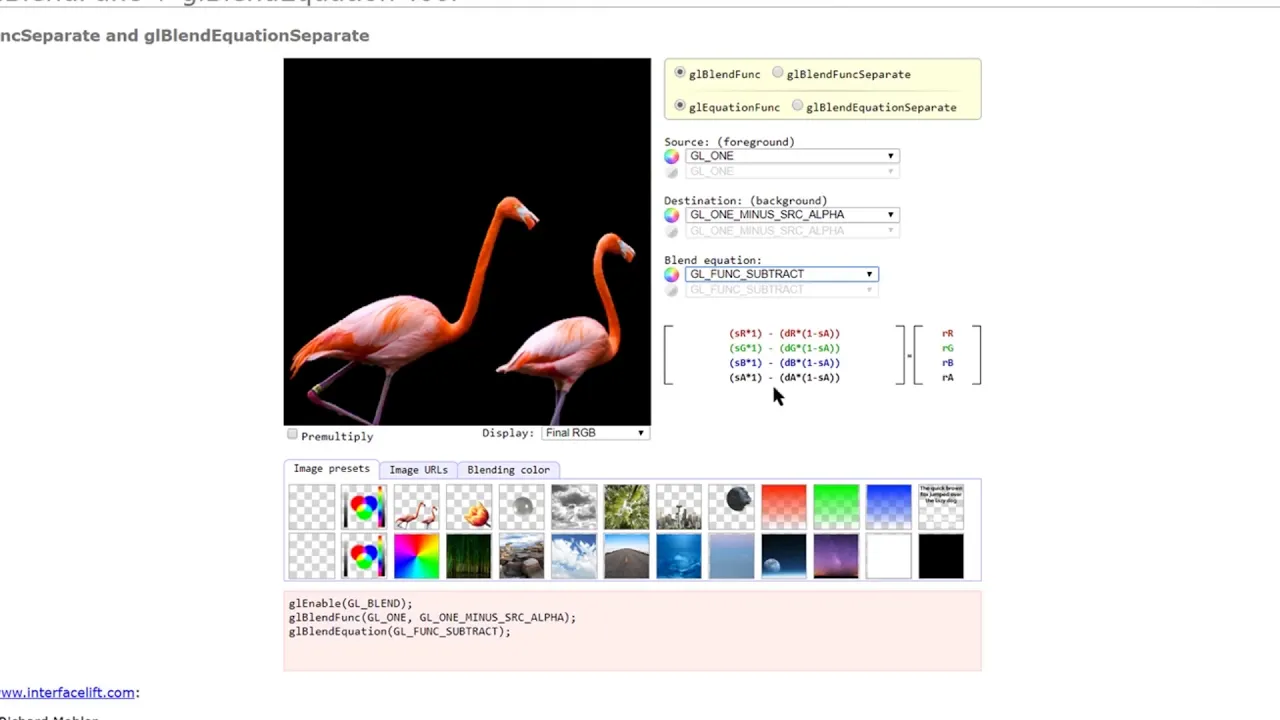Screen dimensions: 1280x720
Task: Open the Destination GL_ONE_MINUS_SRC_ALPHA dropdown
Action: tap(792, 215)
